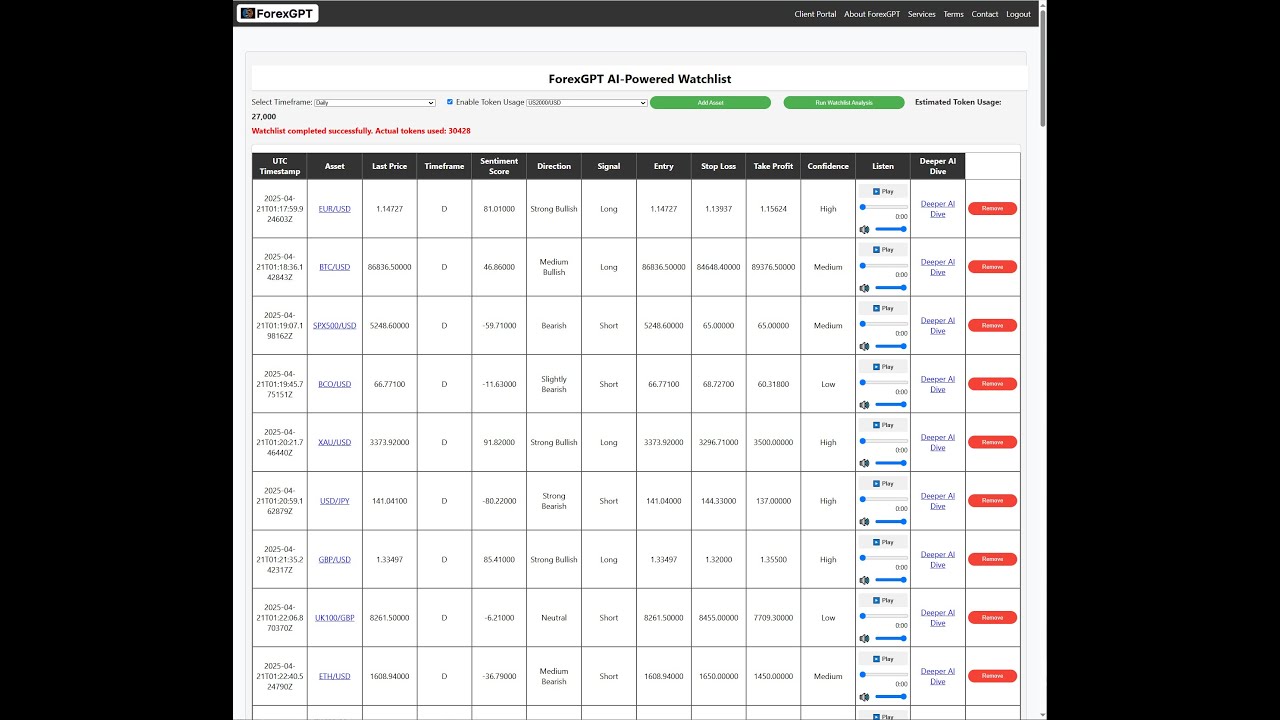Open Client Portal in the top navigation
This screenshot has height=720, width=1280.
coord(815,14)
